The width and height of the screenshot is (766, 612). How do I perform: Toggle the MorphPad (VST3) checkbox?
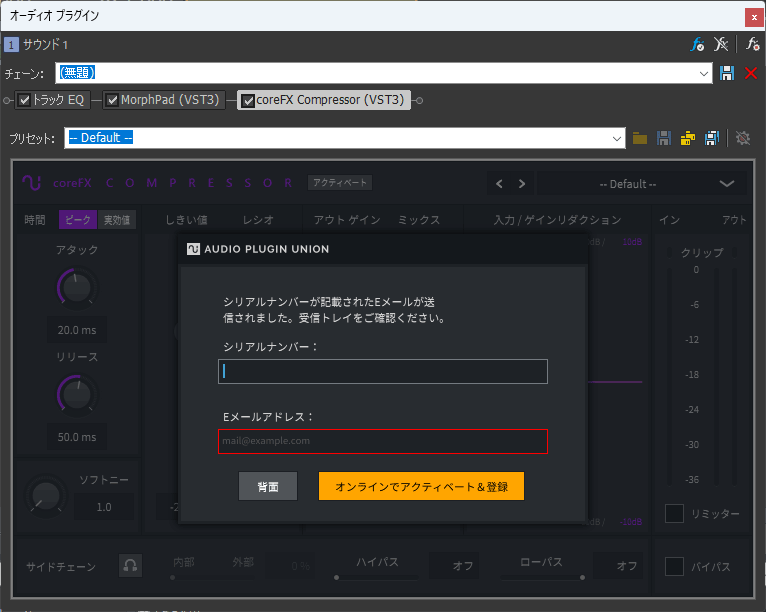[112, 100]
